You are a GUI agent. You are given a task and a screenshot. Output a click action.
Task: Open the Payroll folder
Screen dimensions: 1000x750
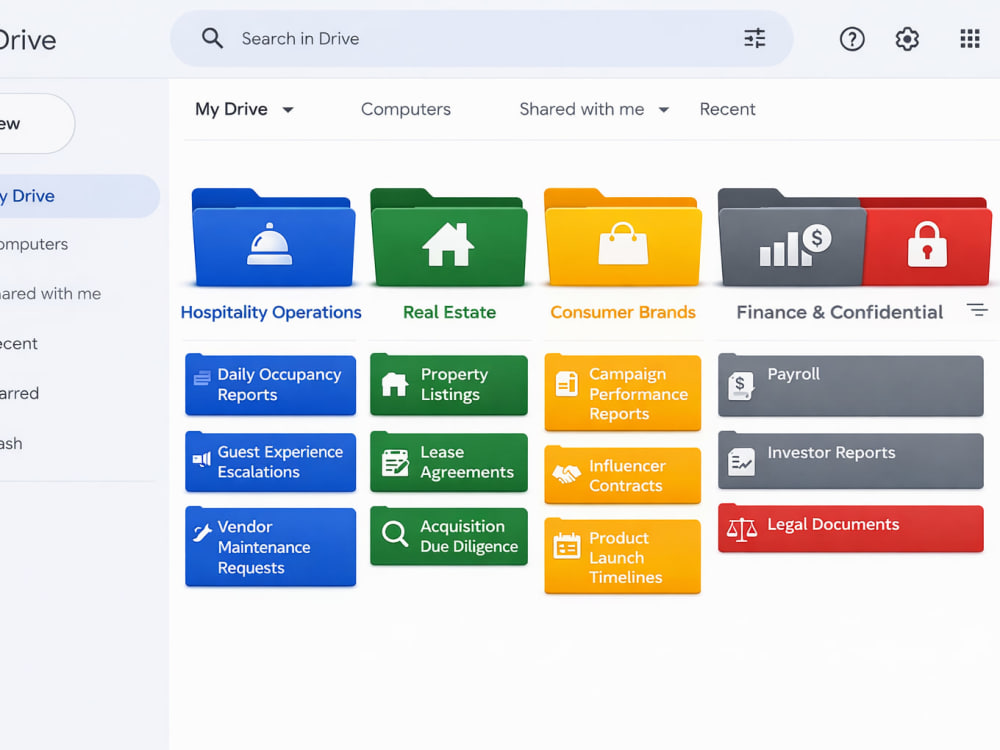pyautogui.click(x=851, y=386)
